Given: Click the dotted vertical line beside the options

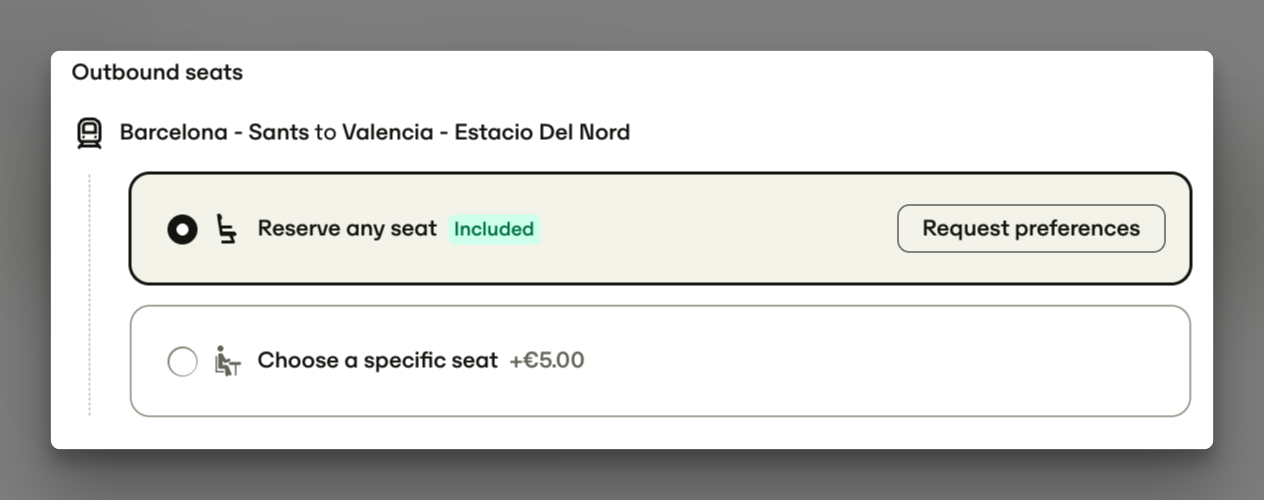Looking at the screenshot, I should point(89,295).
